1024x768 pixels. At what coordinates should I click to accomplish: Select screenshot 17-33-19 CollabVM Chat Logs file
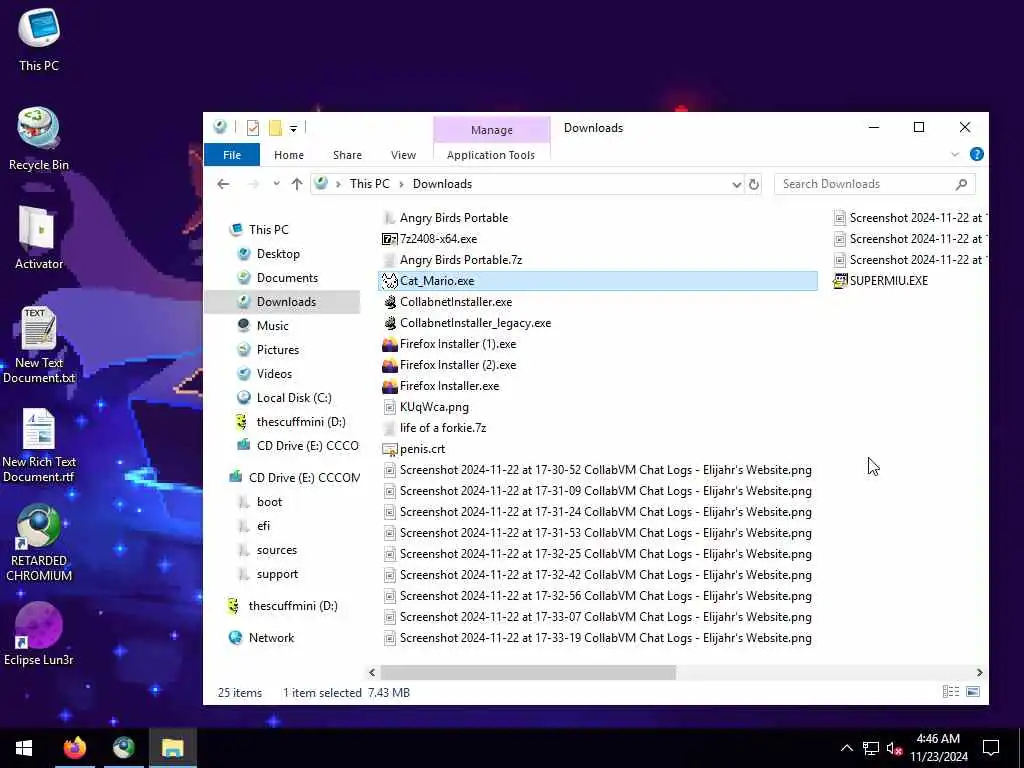(605, 638)
